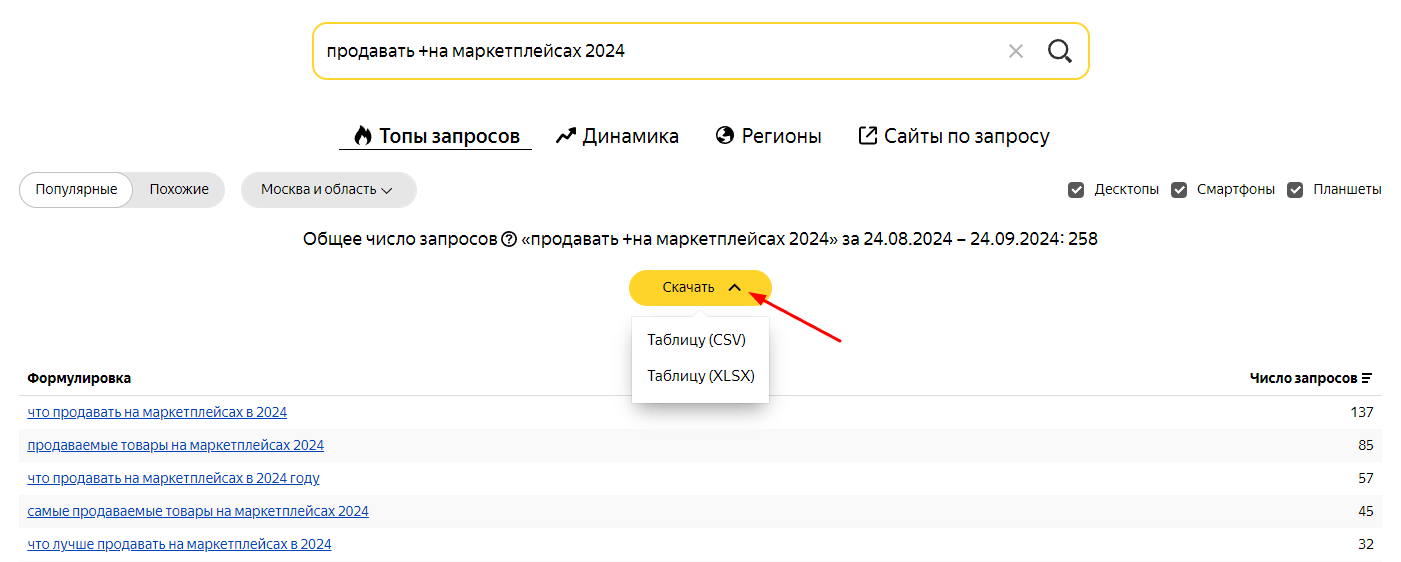The image size is (1401, 562).
Task: Click the Общее число запросов summary text
Action: pyautogui.click(x=700, y=240)
